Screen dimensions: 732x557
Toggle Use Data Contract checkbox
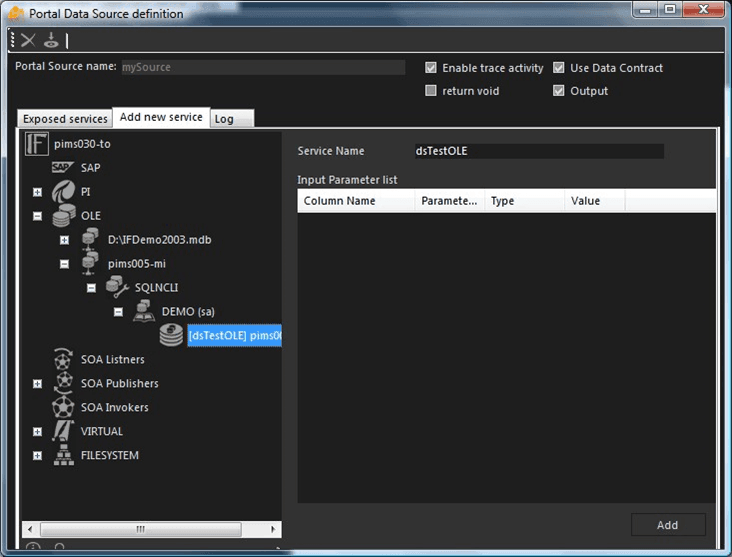[558, 68]
